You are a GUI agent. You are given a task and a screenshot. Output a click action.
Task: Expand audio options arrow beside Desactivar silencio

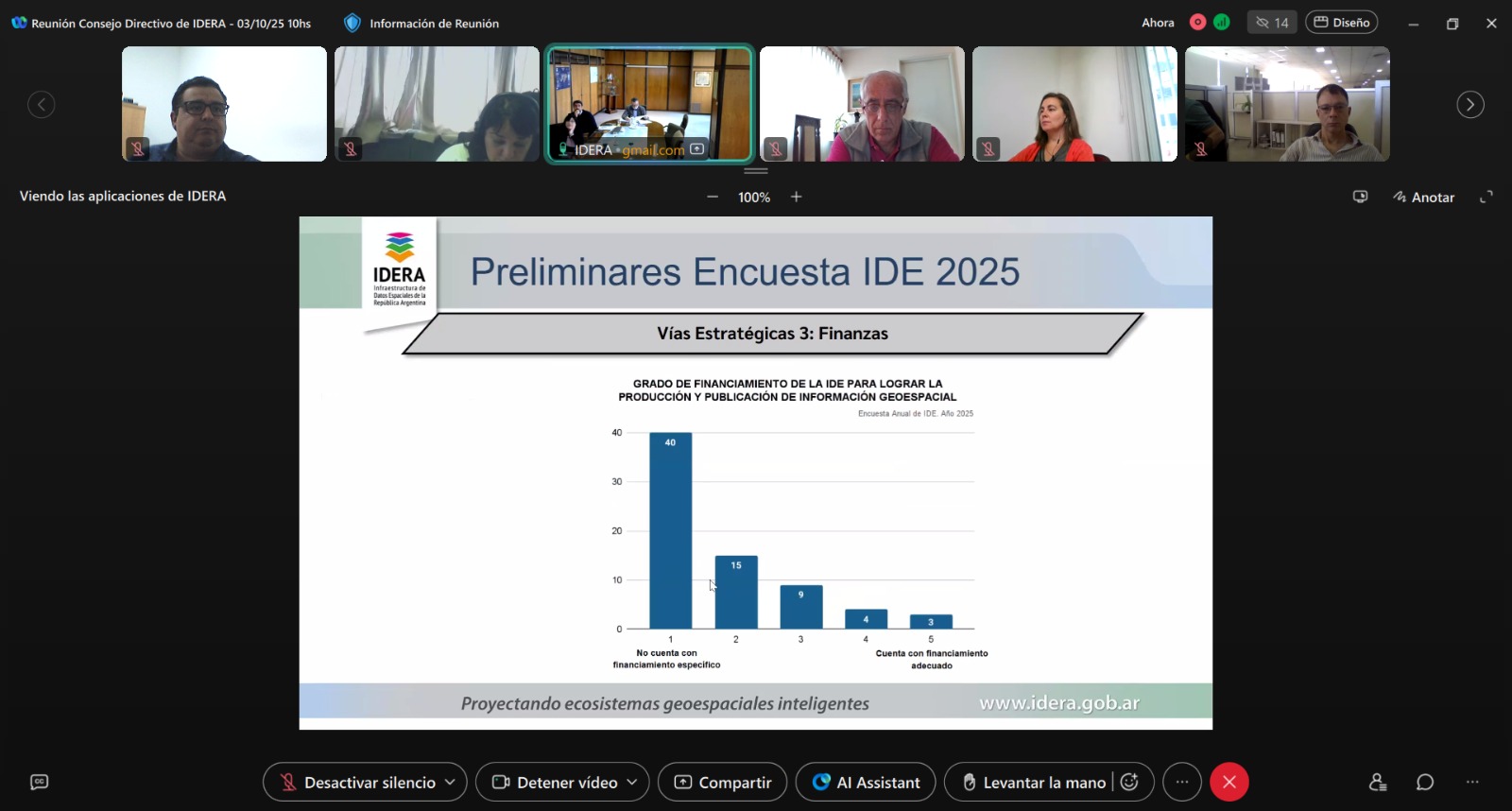(x=450, y=782)
